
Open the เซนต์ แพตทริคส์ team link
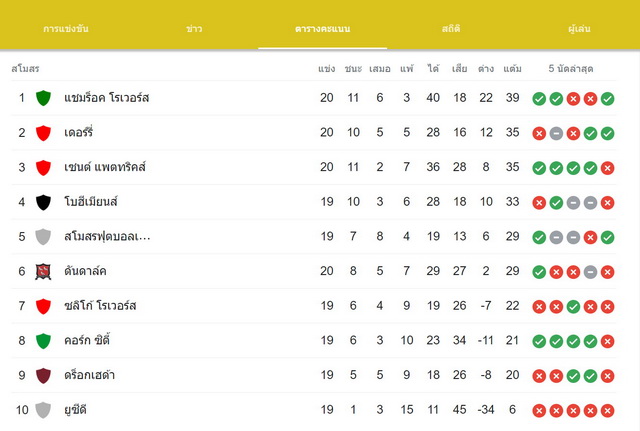pos(105,167)
